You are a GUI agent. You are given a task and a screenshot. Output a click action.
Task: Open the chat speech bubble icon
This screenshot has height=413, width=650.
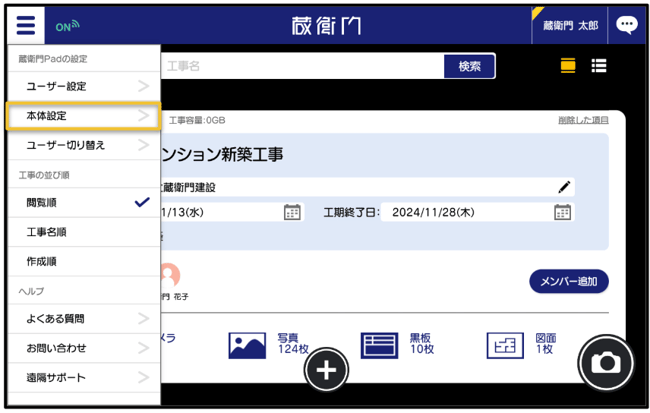click(626, 25)
